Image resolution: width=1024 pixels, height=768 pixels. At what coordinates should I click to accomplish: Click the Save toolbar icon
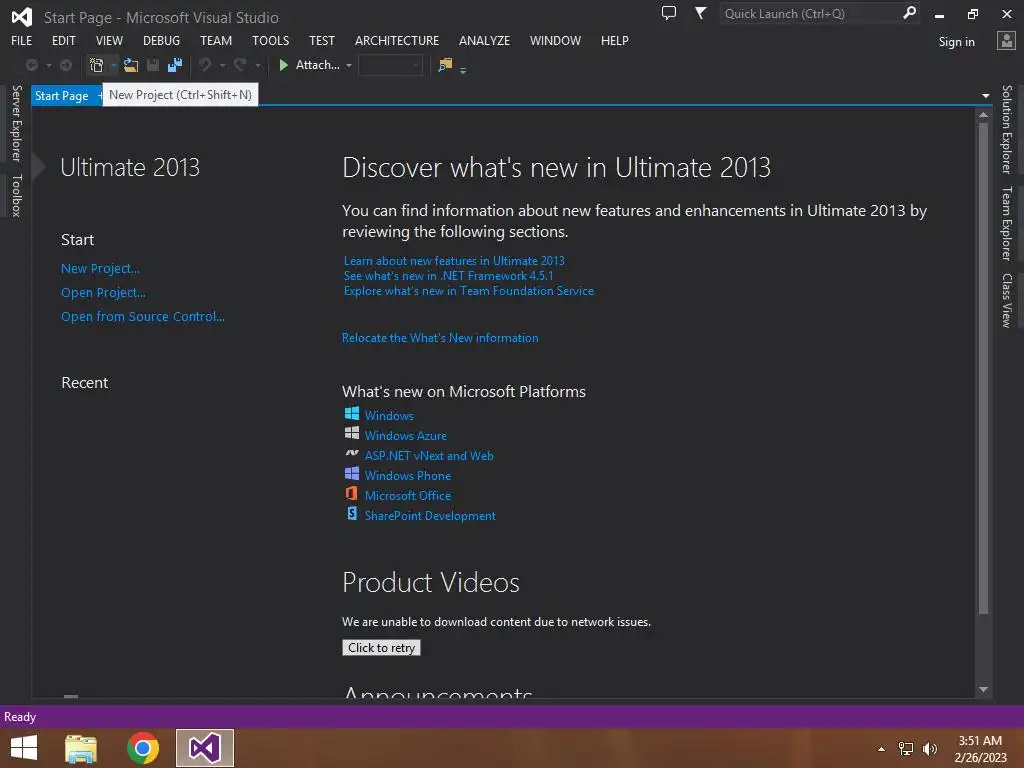pyautogui.click(x=153, y=65)
